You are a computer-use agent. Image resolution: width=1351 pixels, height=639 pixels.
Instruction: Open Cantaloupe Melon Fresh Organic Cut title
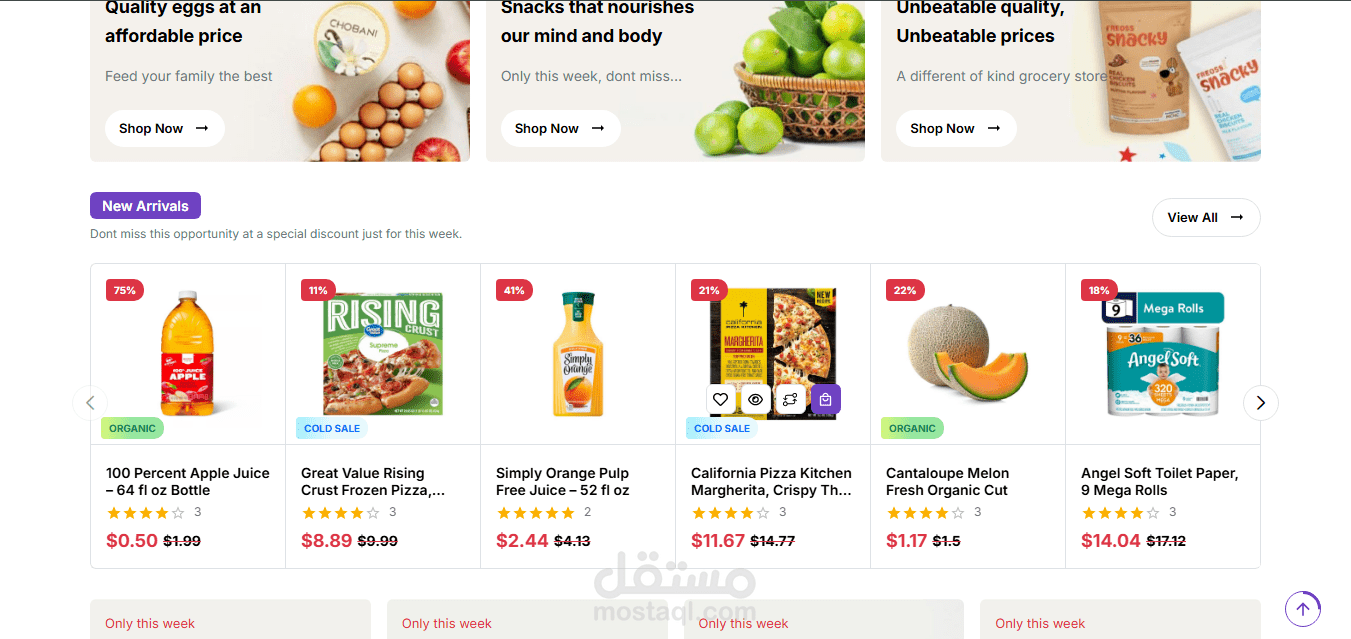click(948, 481)
